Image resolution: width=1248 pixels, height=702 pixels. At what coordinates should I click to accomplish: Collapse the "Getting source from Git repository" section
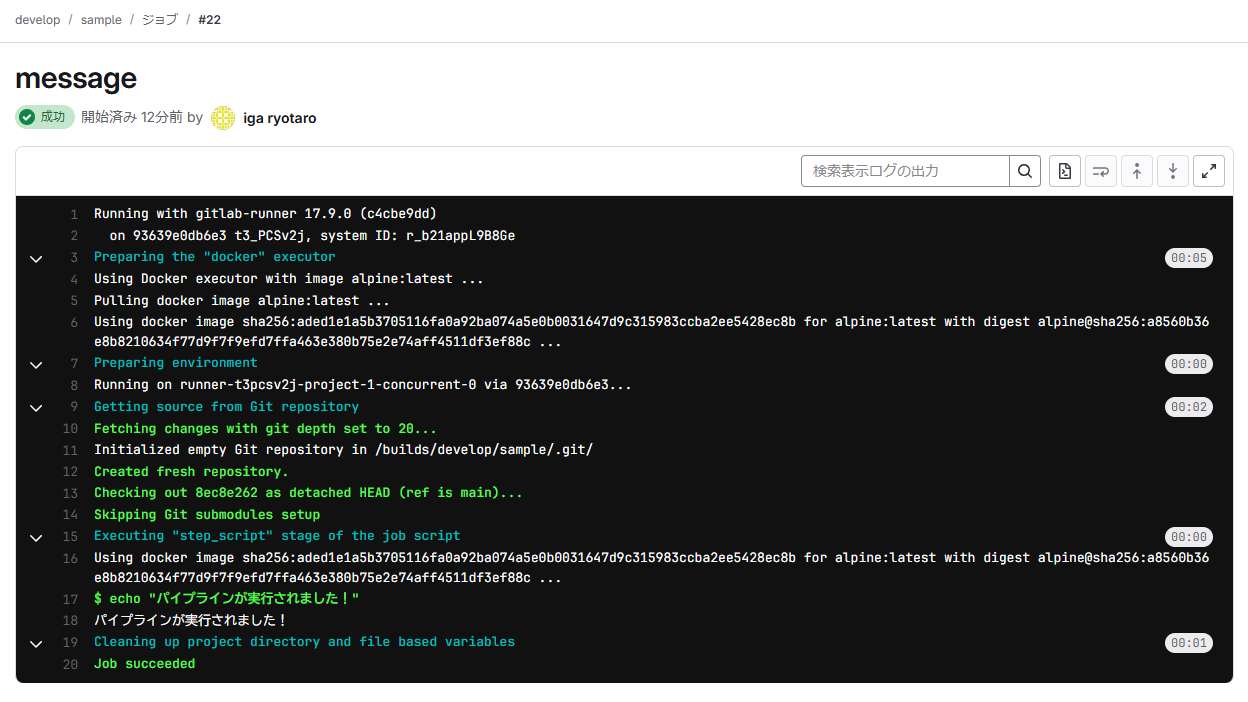[36, 406]
